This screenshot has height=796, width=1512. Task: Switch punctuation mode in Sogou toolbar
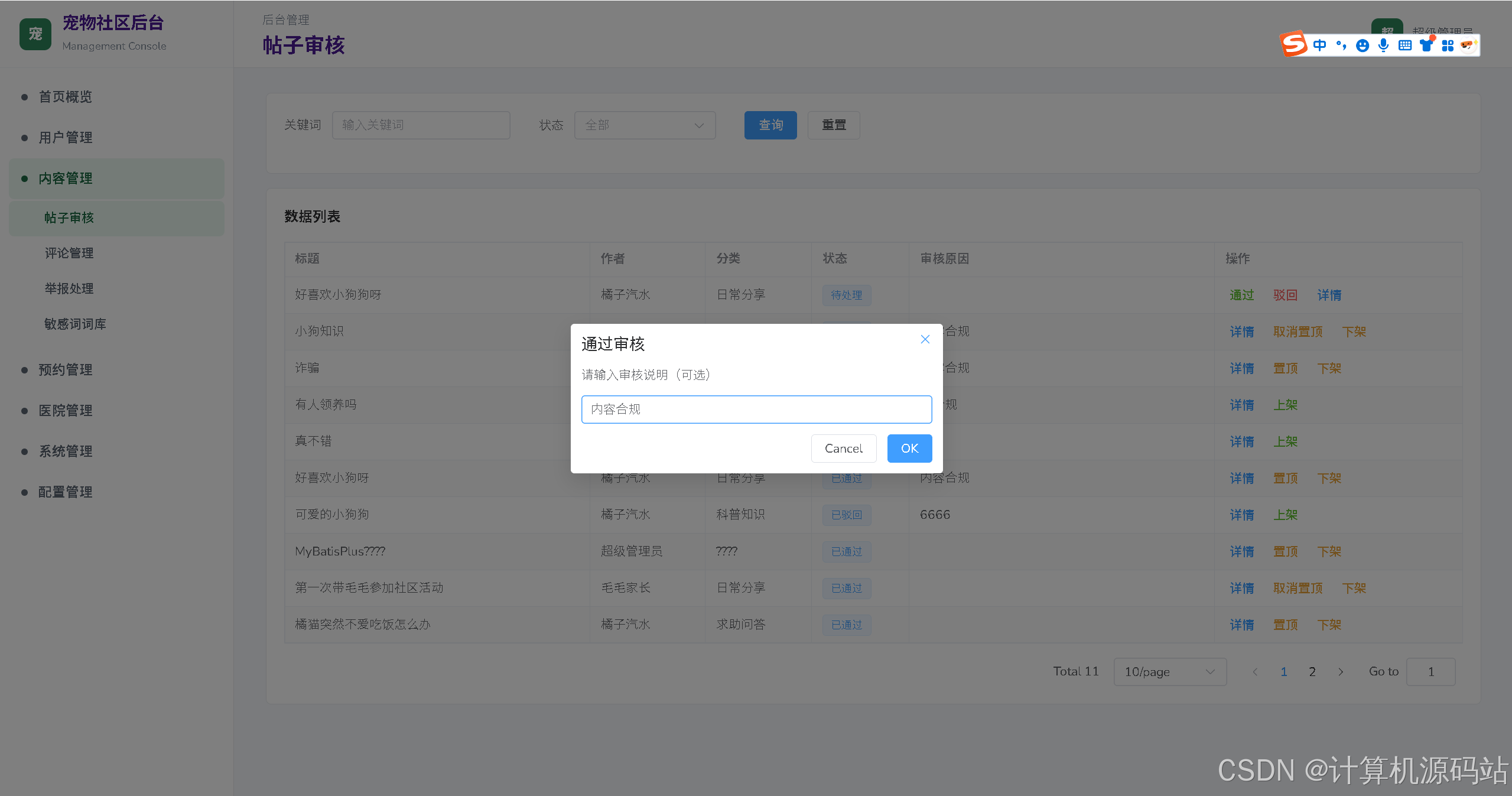point(1341,45)
